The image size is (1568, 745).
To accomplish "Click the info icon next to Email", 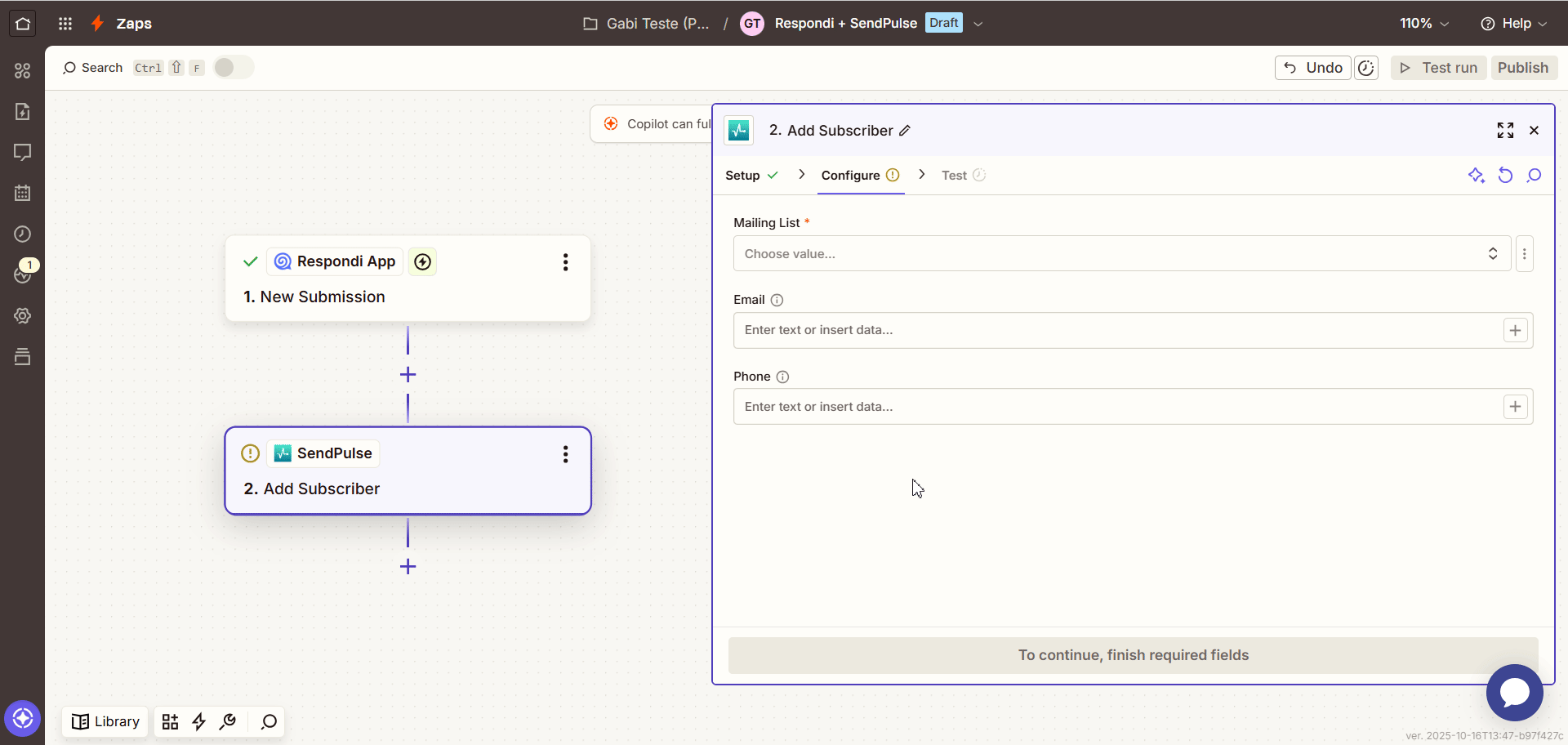I will click(x=777, y=300).
